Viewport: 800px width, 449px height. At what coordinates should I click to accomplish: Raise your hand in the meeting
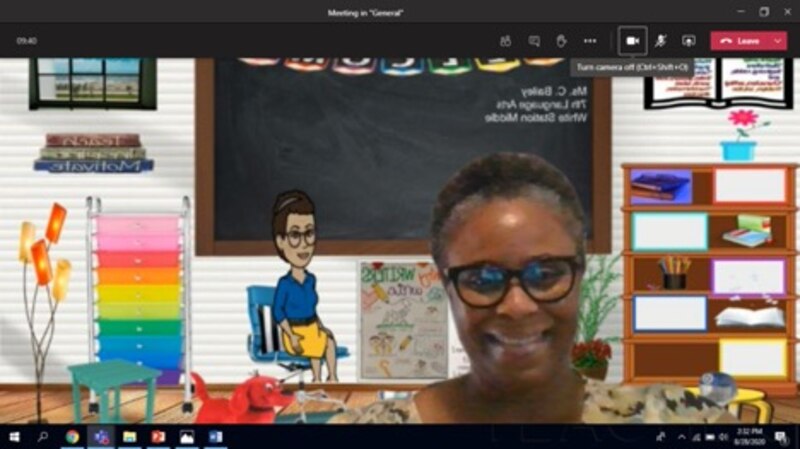point(561,41)
